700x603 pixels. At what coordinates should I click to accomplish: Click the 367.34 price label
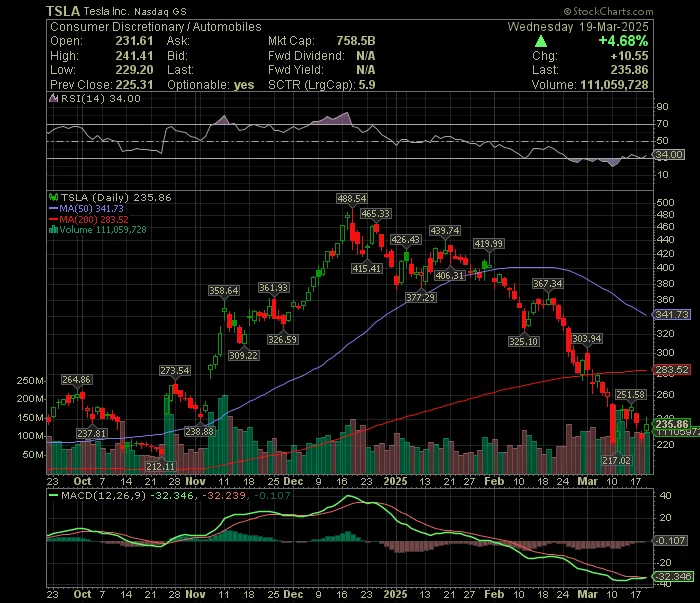point(548,283)
